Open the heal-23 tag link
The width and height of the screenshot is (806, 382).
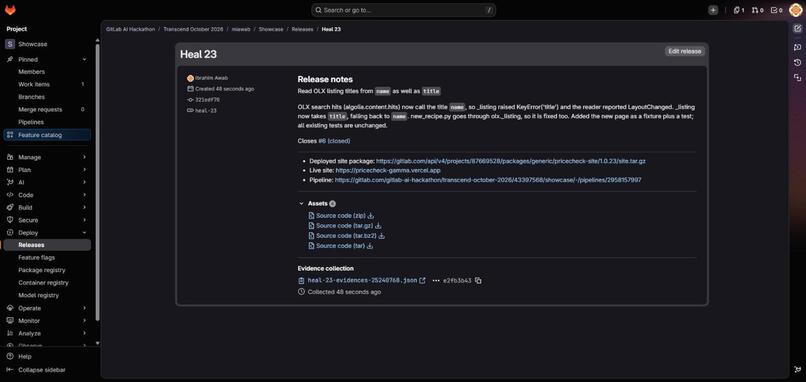[205, 111]
